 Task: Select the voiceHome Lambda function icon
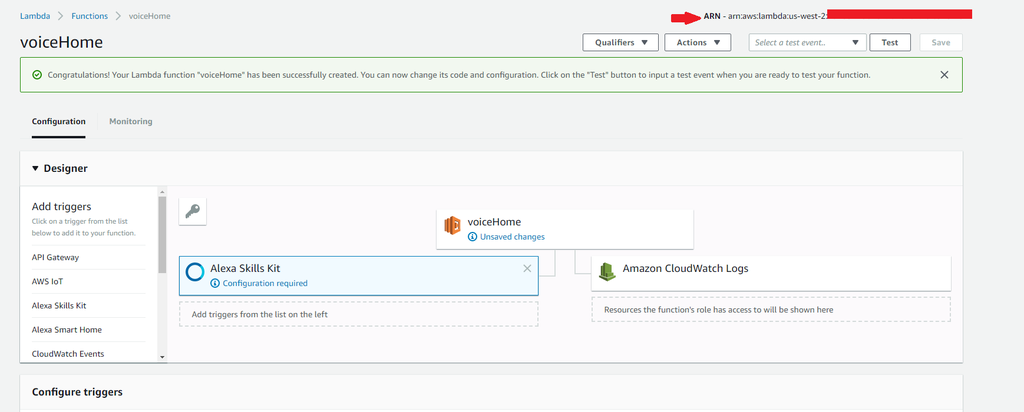coord(452,228)
